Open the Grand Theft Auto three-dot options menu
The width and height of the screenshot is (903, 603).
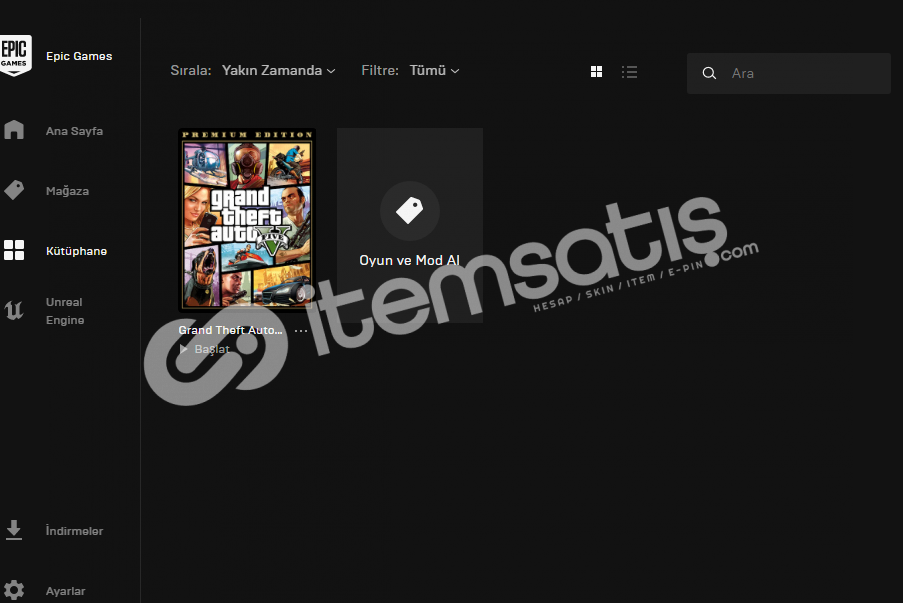pyautogui.click(x=301, y=331)
